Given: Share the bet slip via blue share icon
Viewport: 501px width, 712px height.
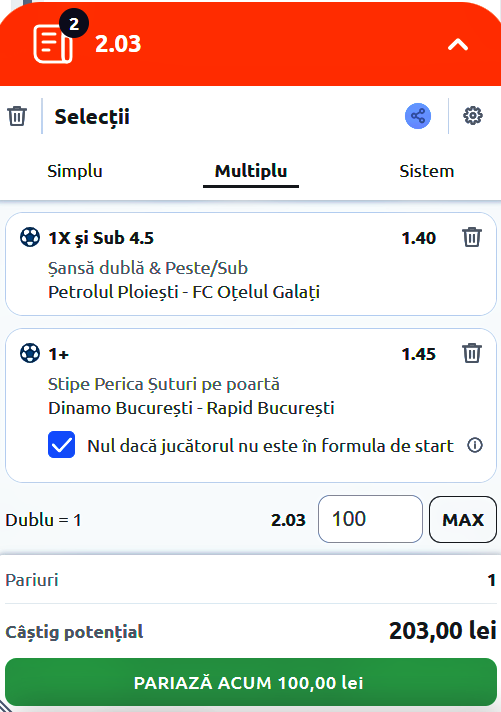Looking at the screenshot, I should (418, 116).
